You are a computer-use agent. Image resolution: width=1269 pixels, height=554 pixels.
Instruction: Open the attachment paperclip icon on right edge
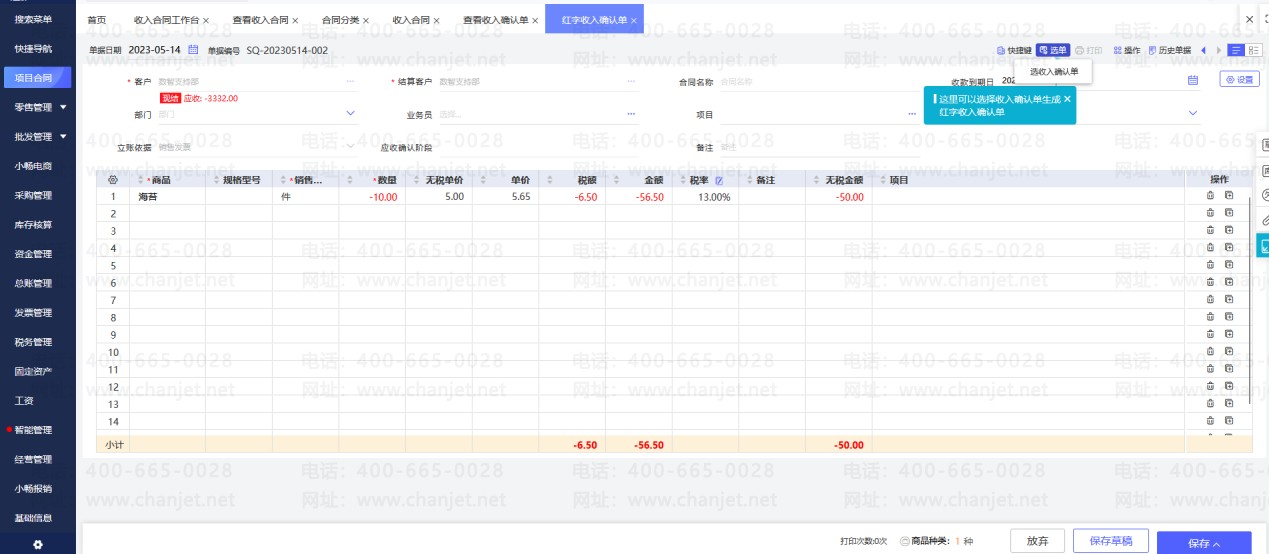[1264, 220]
